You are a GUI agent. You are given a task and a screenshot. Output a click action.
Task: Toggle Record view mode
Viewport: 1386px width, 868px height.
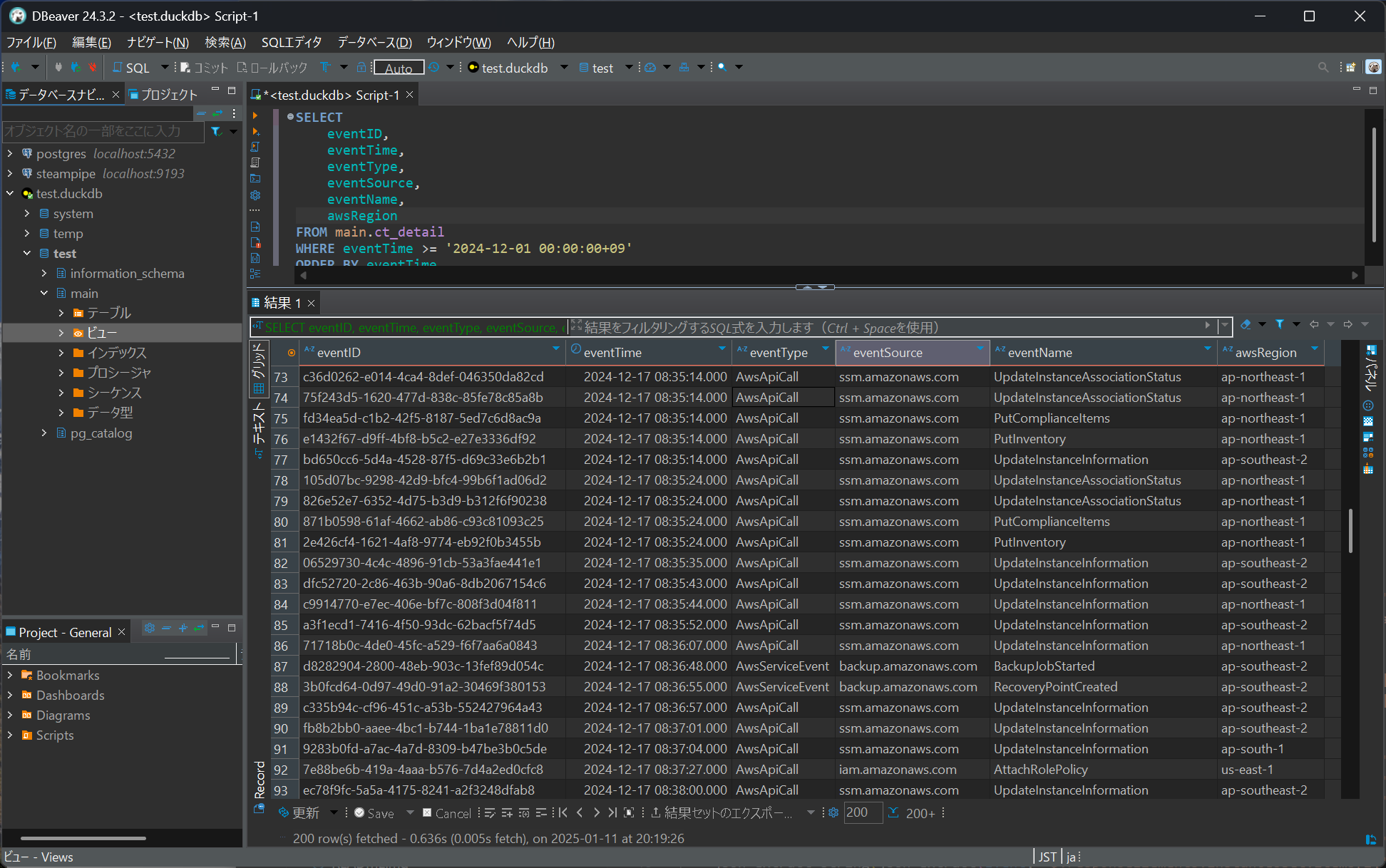click(260, 779)
